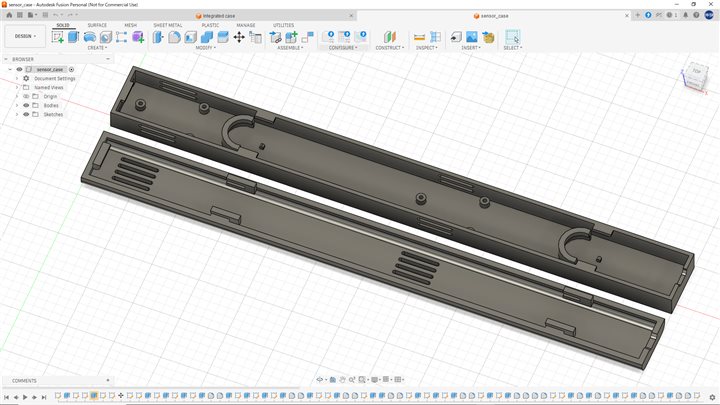Open the INSERT dropdown menu
720x405 pixels.
tap(471, 48)
